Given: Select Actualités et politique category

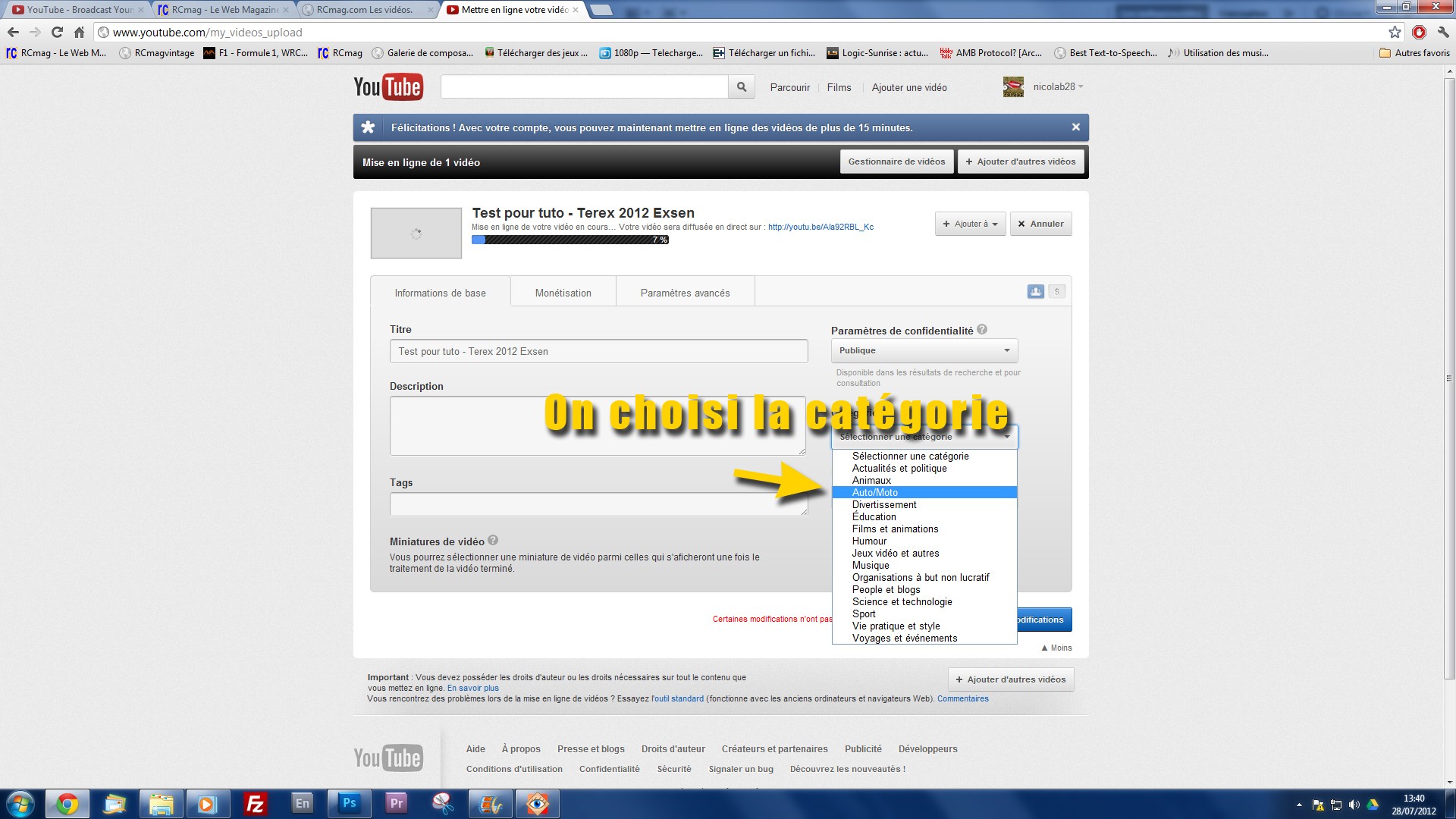Looking at the screenshot, I should (924, 468).
